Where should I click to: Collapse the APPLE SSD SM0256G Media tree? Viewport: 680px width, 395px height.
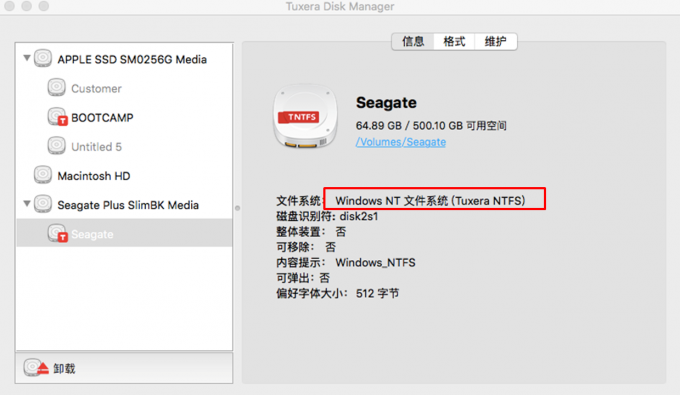[x=27, y=58]
